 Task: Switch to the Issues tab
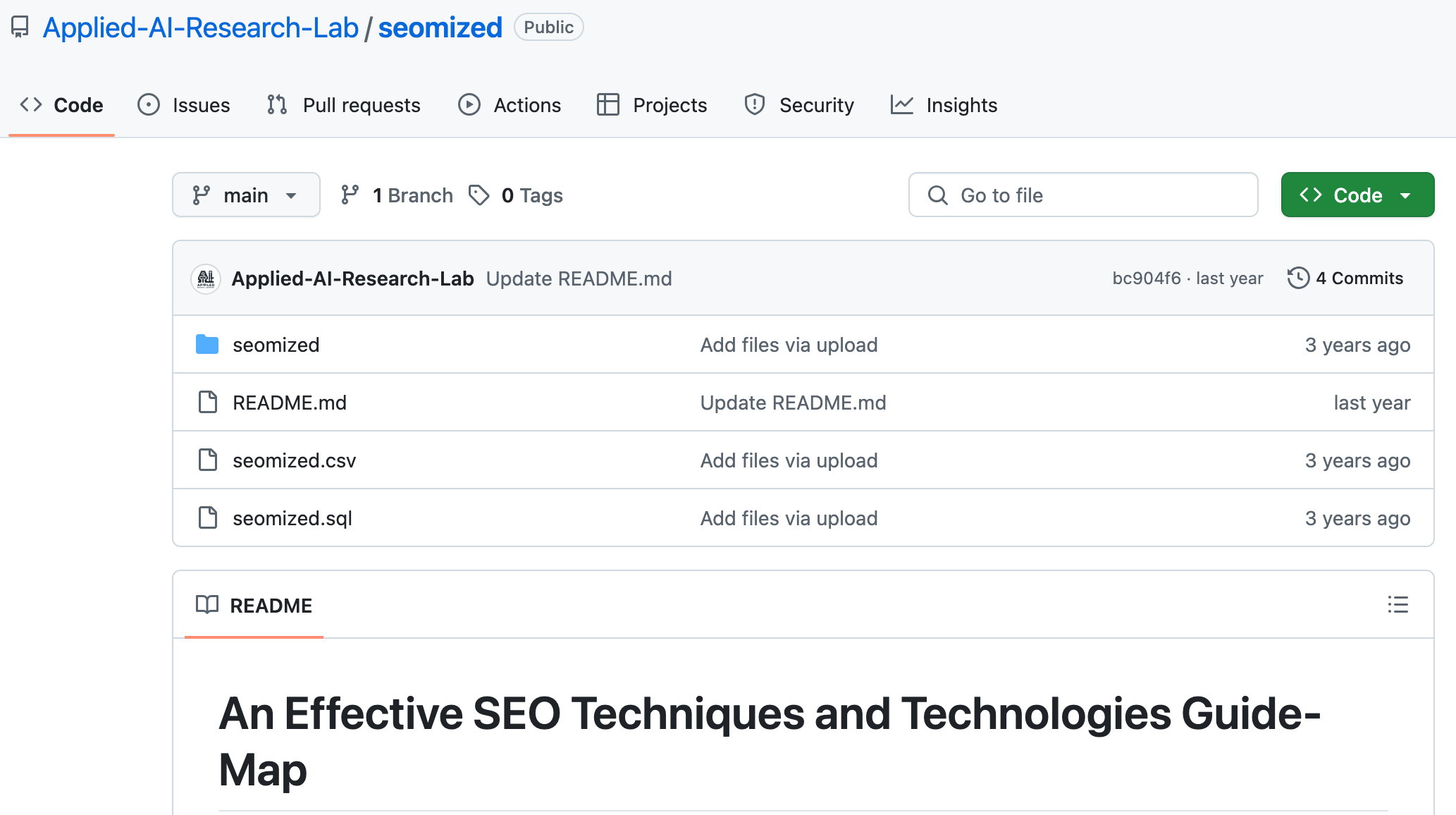[x=184, y=105]
